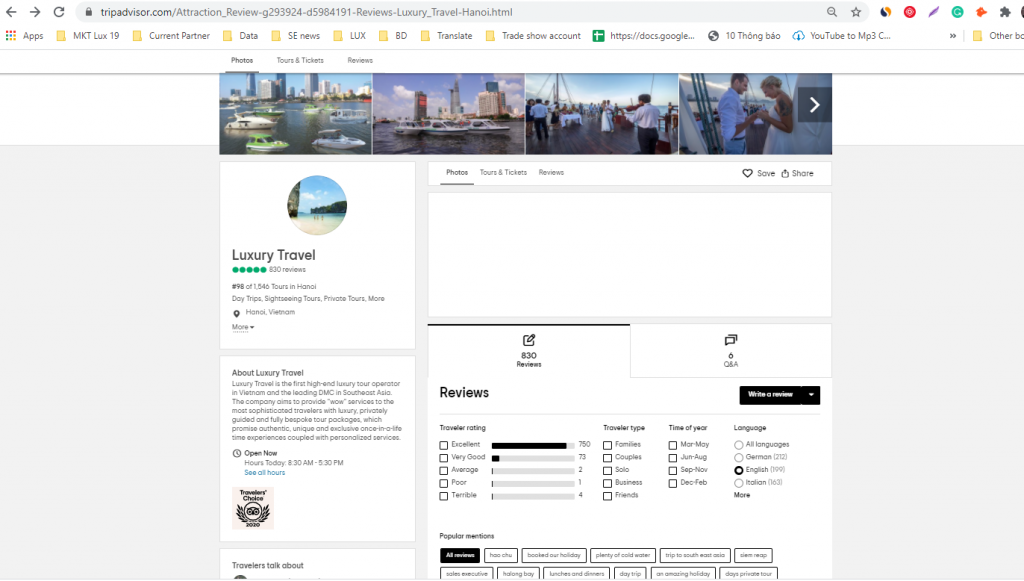The image size is (1024, 581).
Task: Filter by the 'hao chu' mention tag
Action: [501, 556]
